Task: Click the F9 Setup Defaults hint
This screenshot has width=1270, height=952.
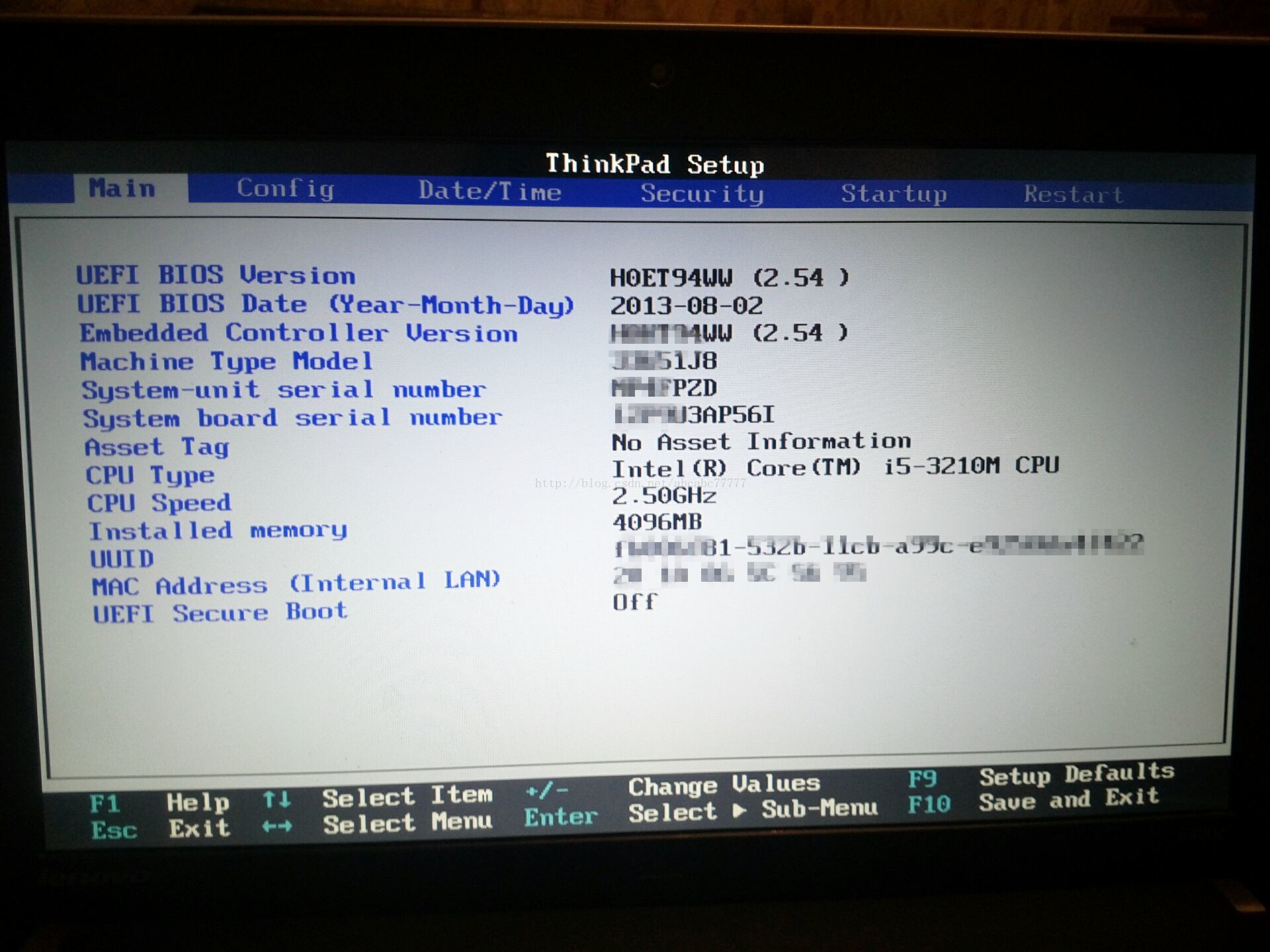Action: pyautogui.click(x=1041, y=776)
